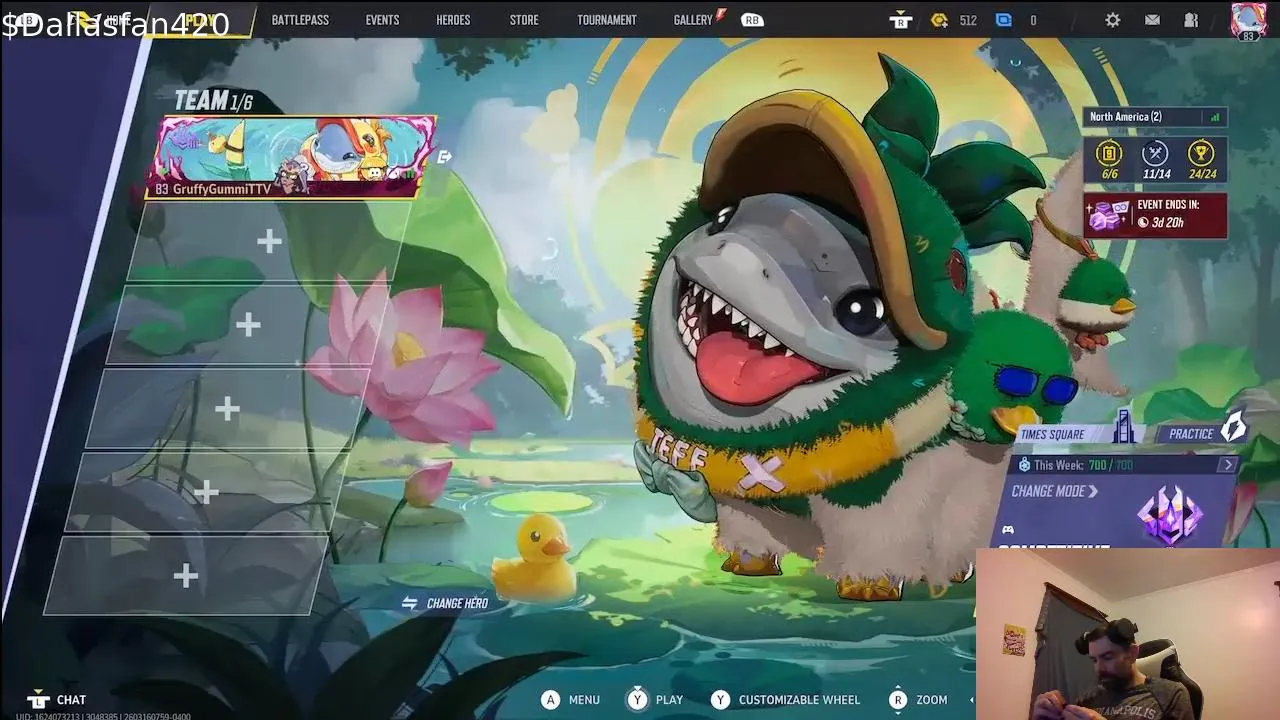The width and height of the screenshot is (1280, 720).
Task: Click the gold Lattice currency icon
Action: [x=939, y=20]
